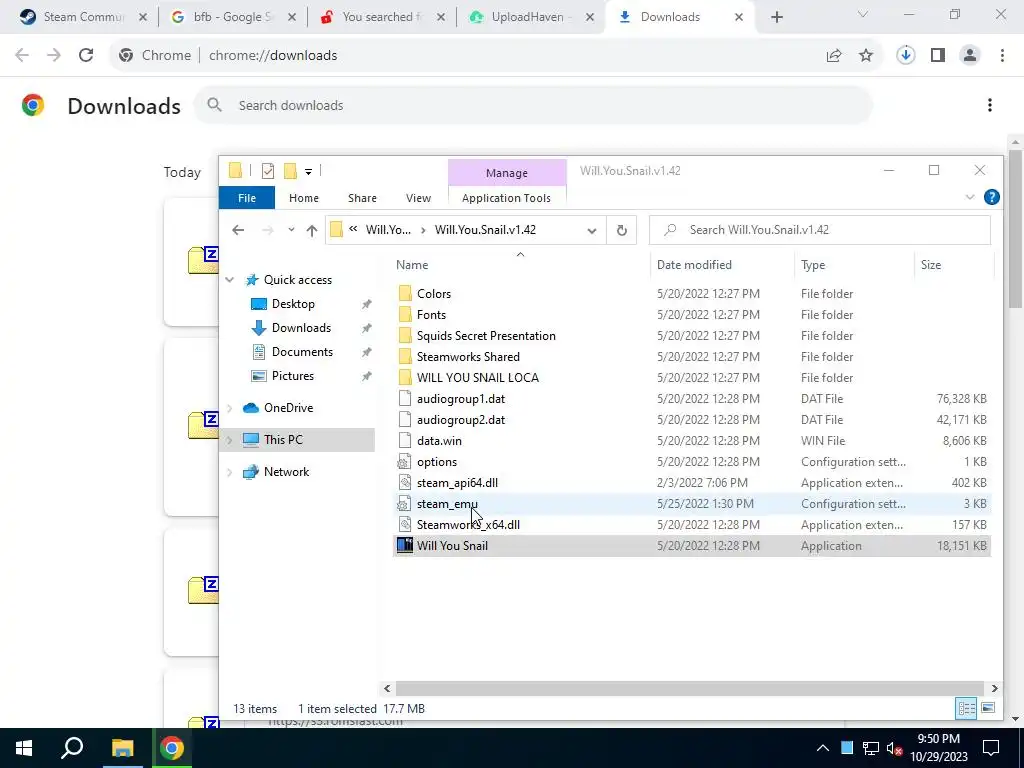The image size is (1024, 768).
Task: Reload the Chrome page
Action: click(x=86, y=56)
